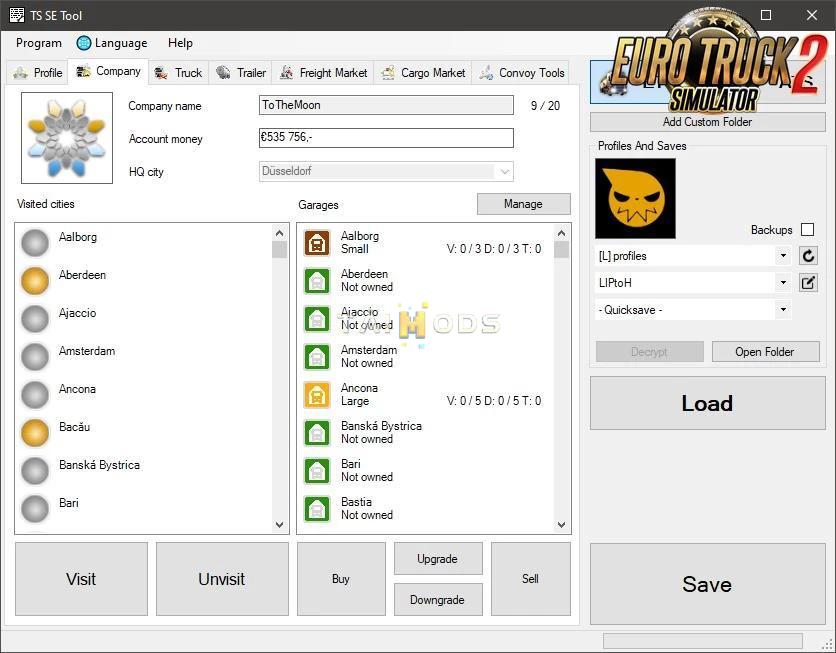Click the Bari city status circle
The width and height of the screenshot is (836, 653).
click(x=35, y=509)
